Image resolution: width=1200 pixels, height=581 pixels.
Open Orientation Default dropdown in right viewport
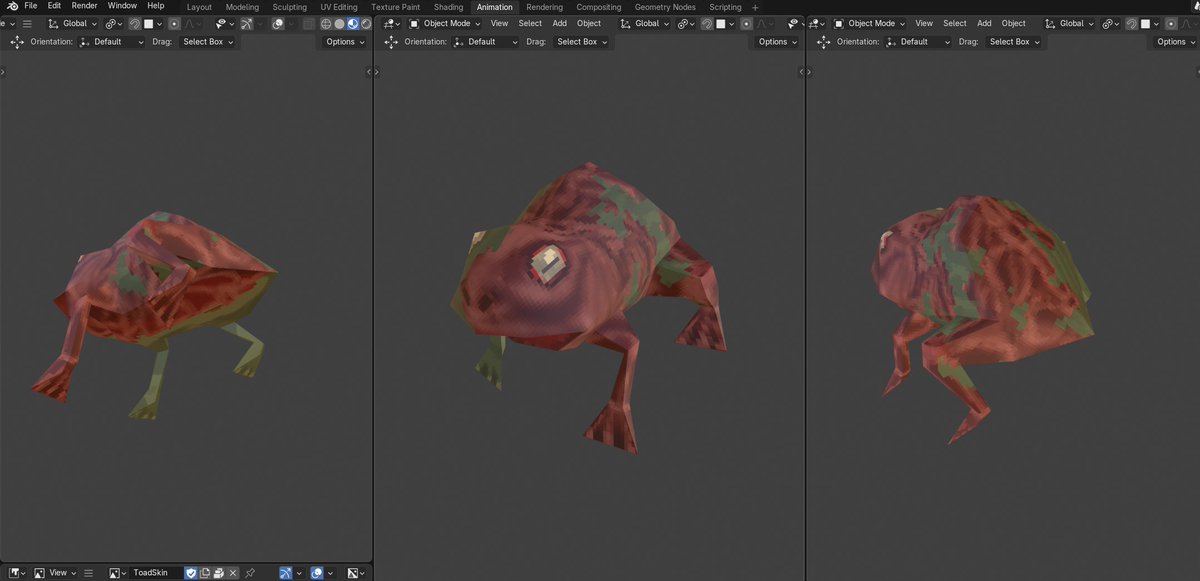tap(917, 42)
